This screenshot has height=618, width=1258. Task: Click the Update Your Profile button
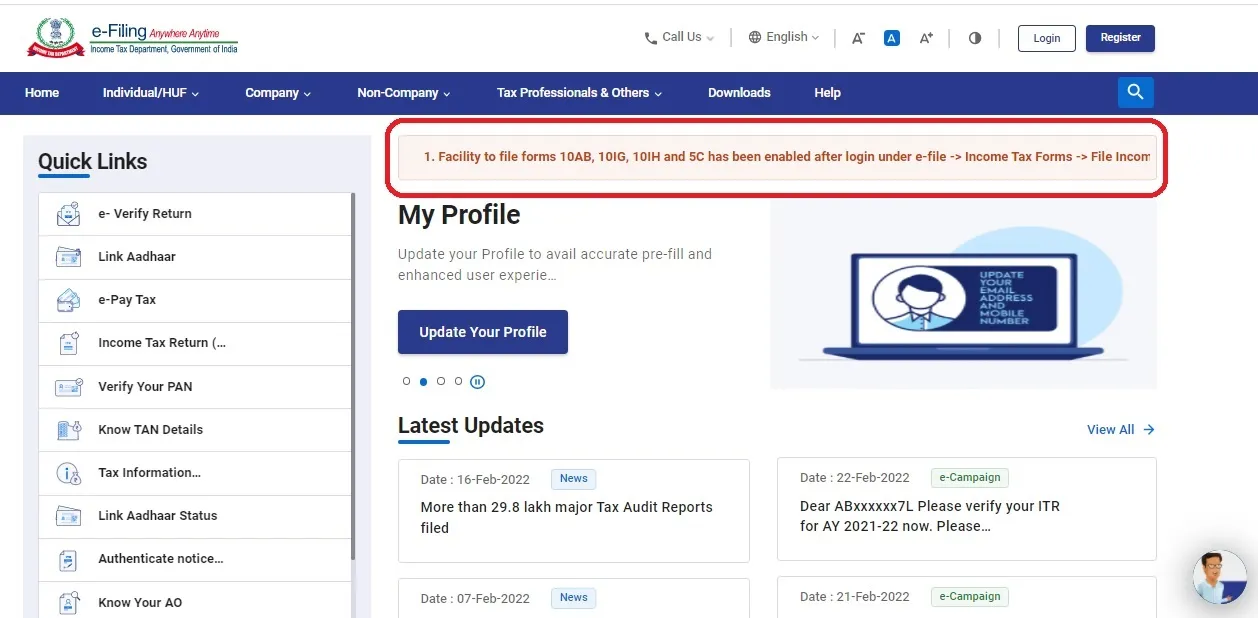482,332
